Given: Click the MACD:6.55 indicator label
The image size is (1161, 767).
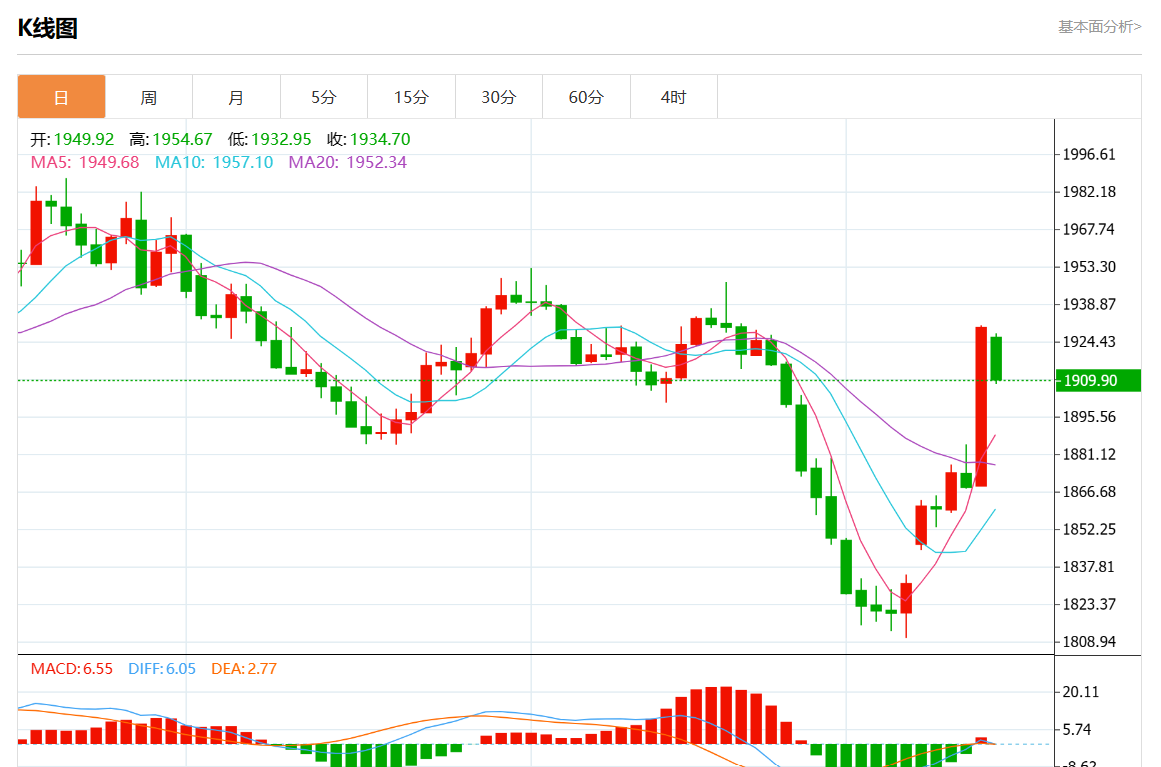Looking at the screenshot, I should 72,669.
